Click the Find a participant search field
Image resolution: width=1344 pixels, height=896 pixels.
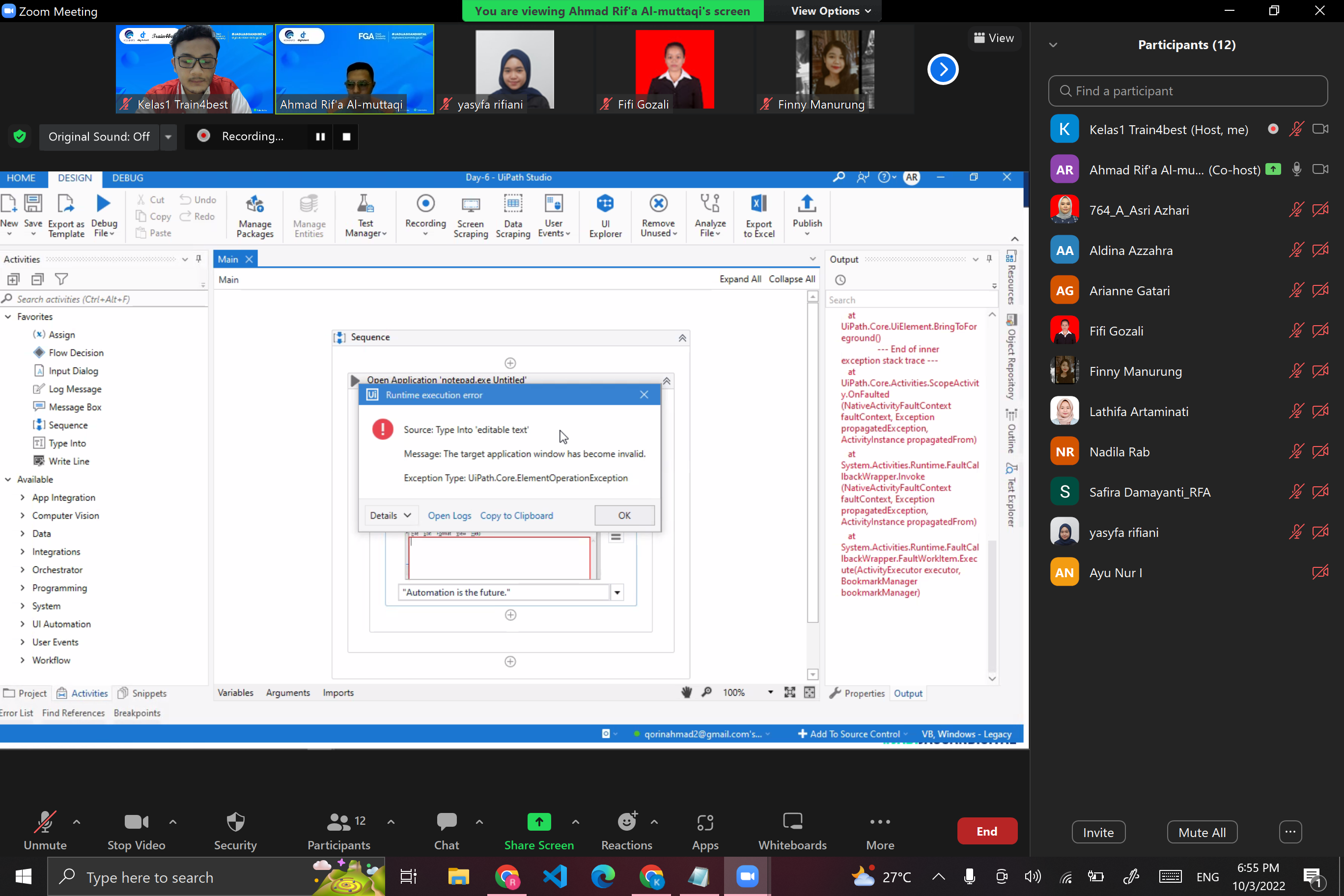[x=1187, y=91]
